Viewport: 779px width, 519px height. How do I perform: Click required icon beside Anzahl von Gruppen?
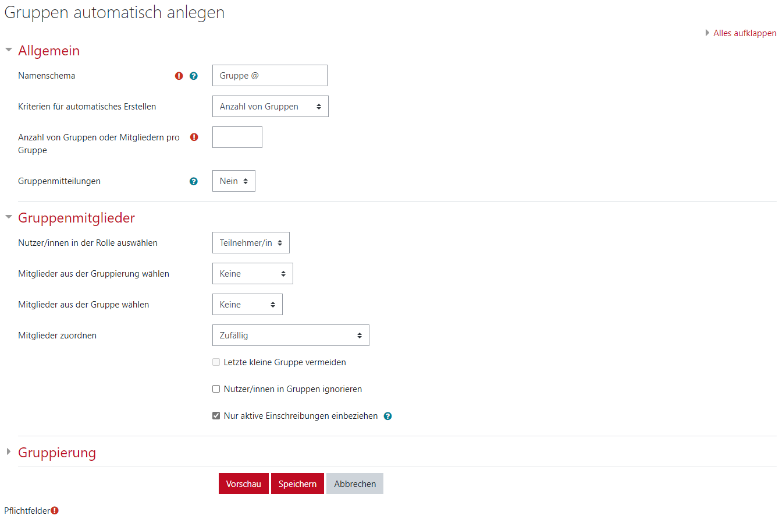(194, 137)
